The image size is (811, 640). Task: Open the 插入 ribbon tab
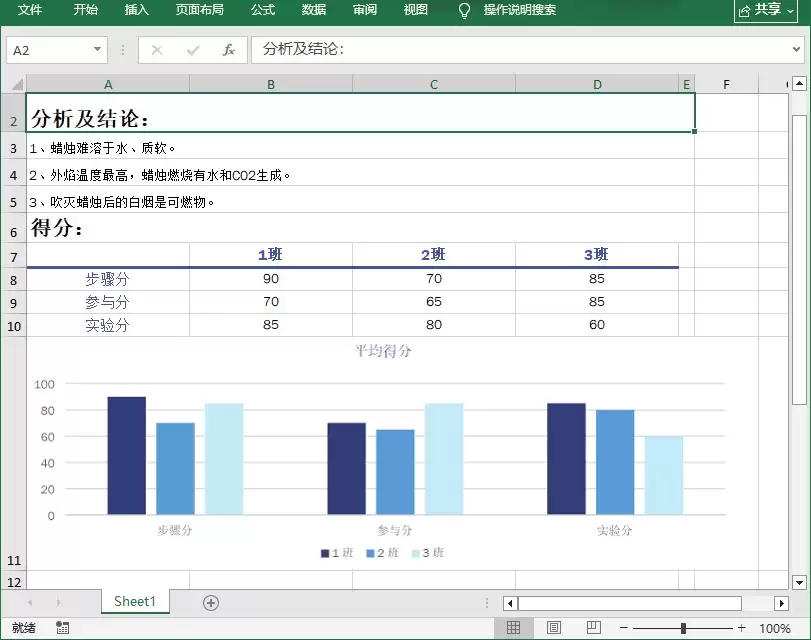(137, 9)
